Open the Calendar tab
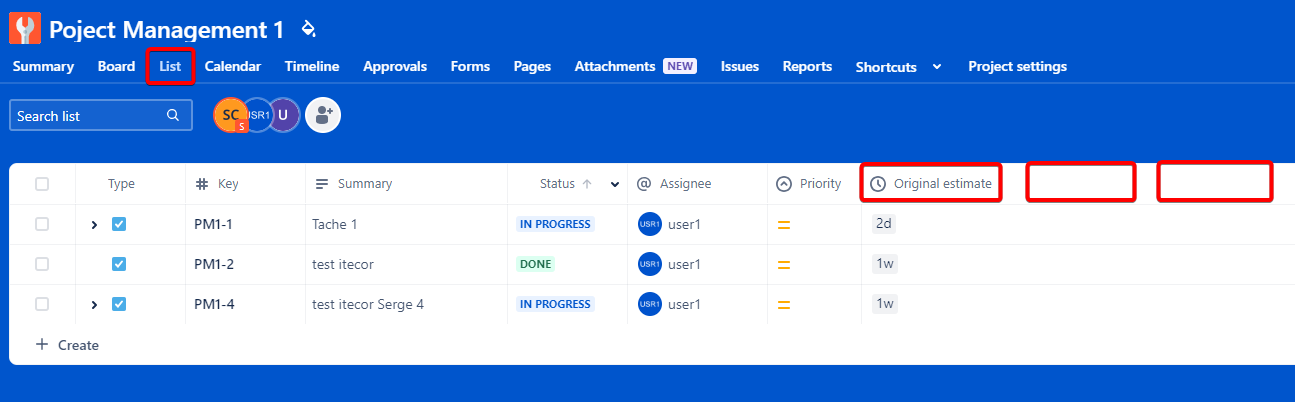 point(233,66)
